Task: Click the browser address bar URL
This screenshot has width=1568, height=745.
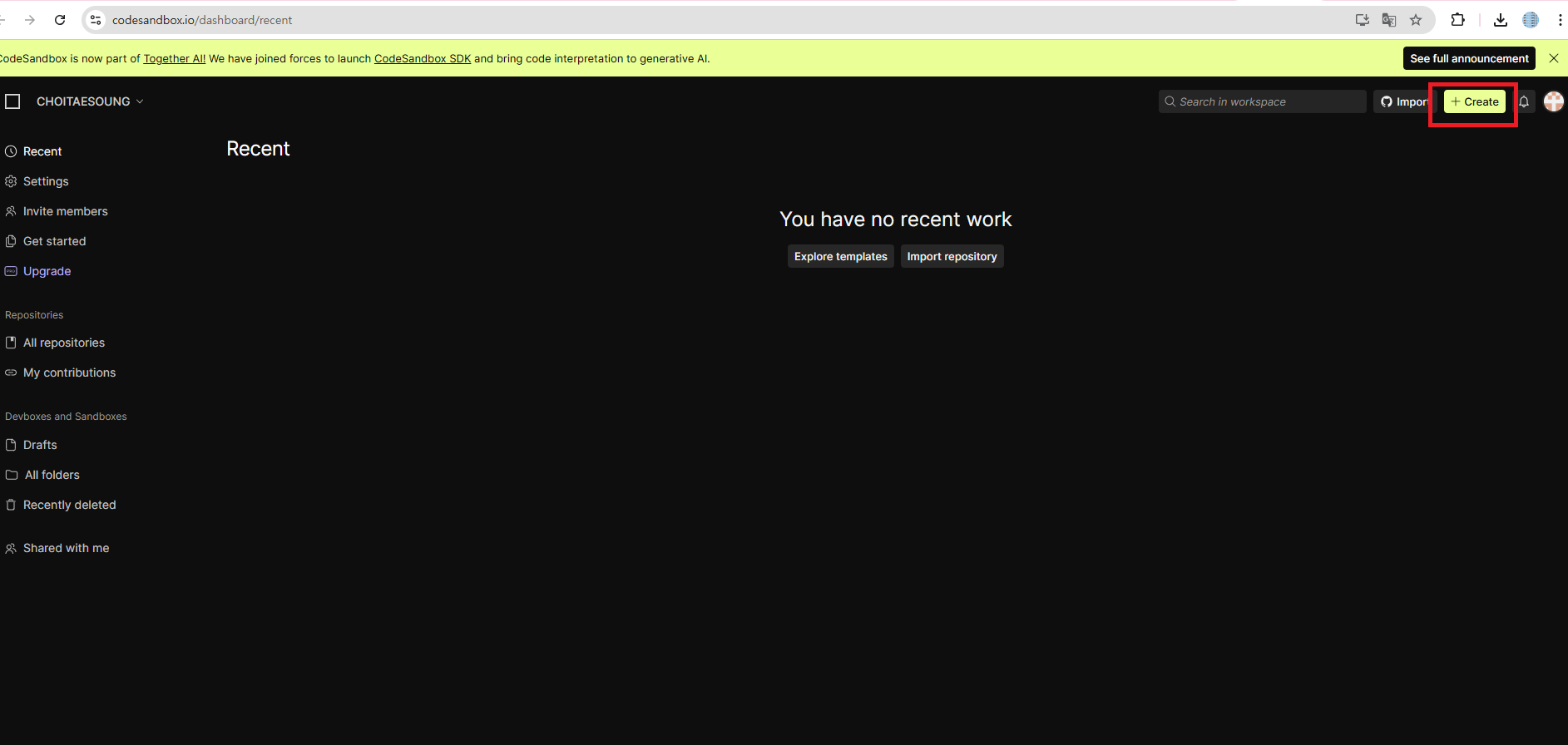Action: 202,20
